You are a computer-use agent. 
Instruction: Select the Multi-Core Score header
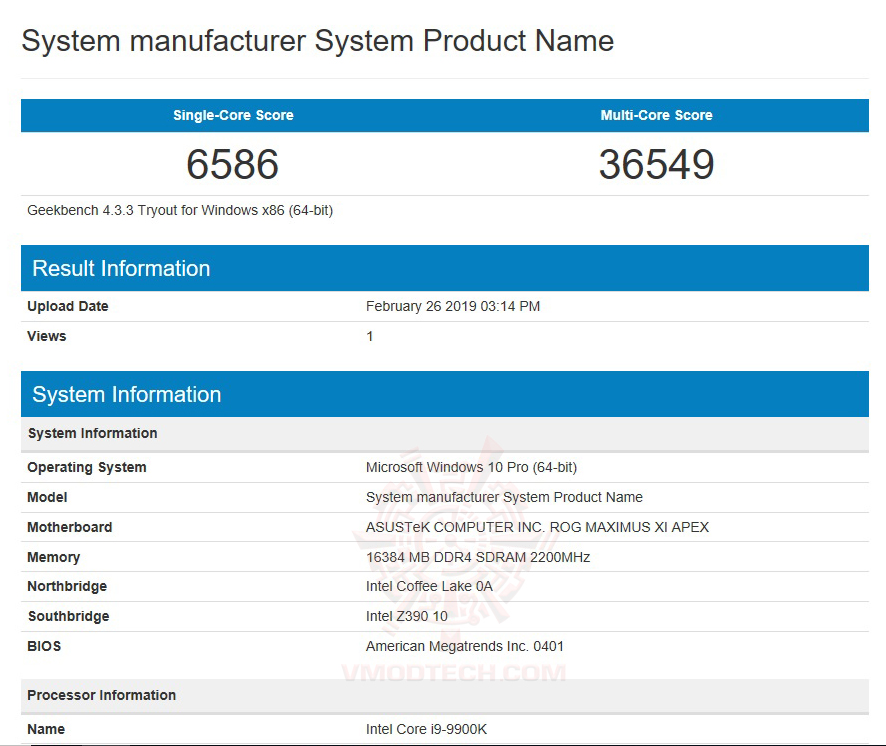(x=656, y=115)
